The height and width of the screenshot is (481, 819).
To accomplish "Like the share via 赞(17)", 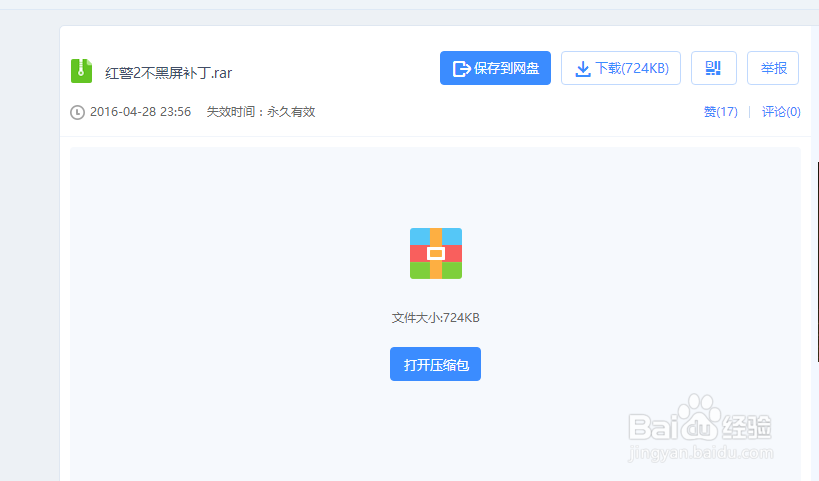I will pos(720,112).
